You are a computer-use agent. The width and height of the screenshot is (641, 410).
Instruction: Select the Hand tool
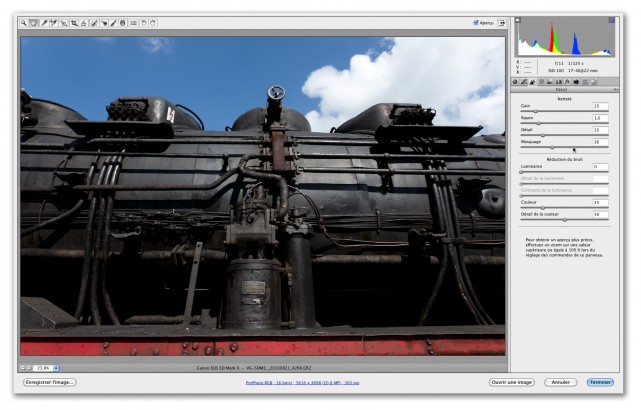point(34,23)
